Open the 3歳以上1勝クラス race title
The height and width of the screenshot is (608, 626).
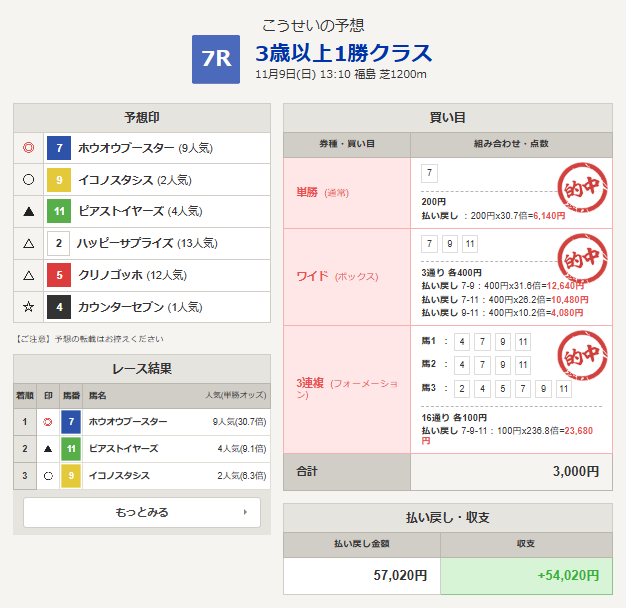click(343, 53)
